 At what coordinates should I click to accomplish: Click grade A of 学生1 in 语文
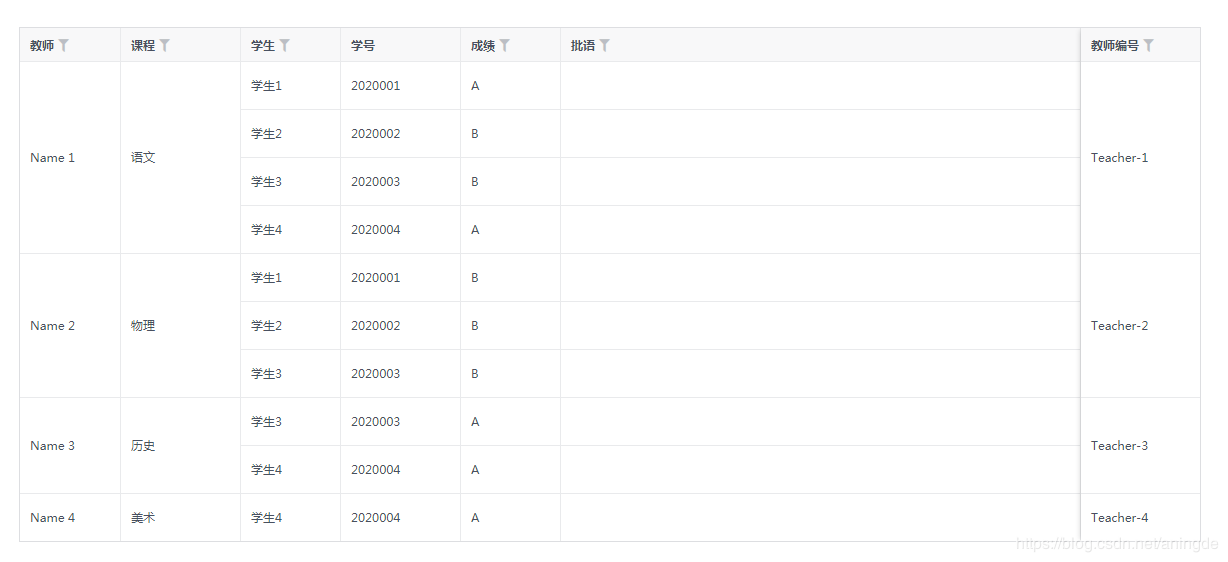[x=475, y=86]
